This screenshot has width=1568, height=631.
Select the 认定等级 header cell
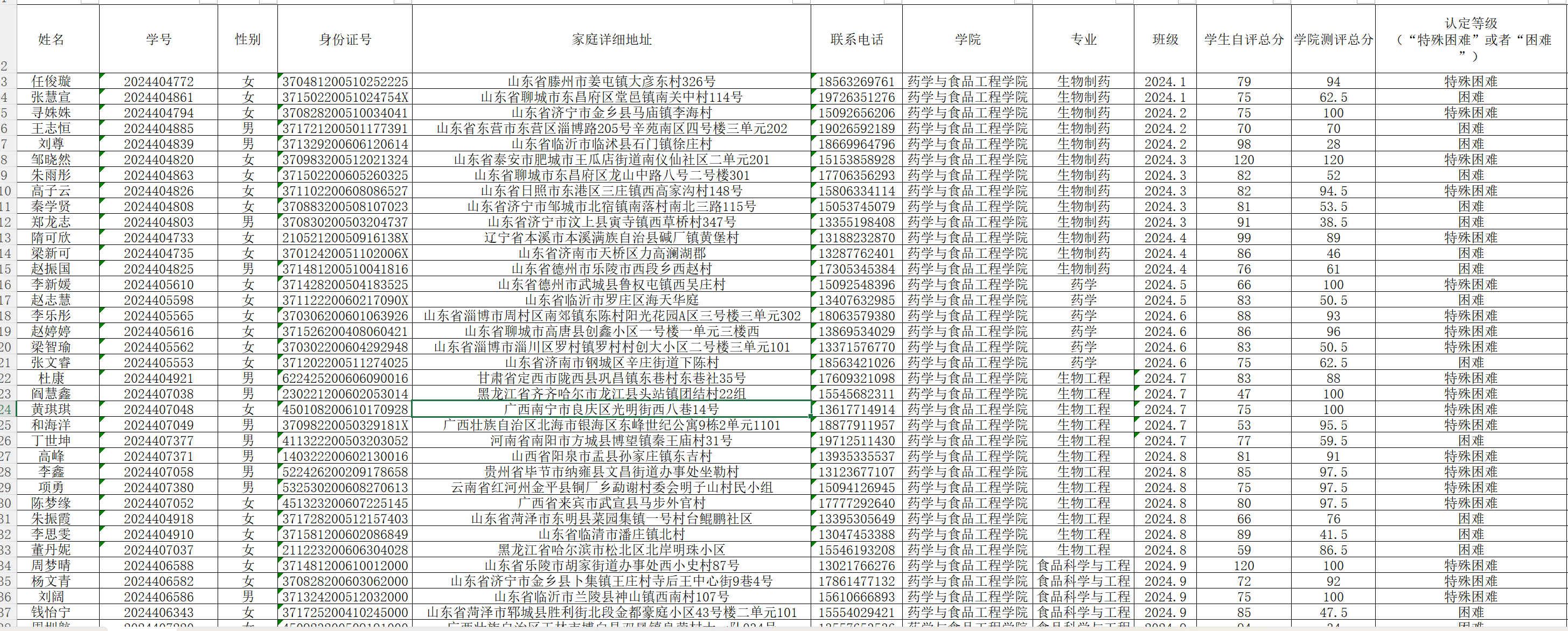pyautogui.click(x=1471, y=39)
